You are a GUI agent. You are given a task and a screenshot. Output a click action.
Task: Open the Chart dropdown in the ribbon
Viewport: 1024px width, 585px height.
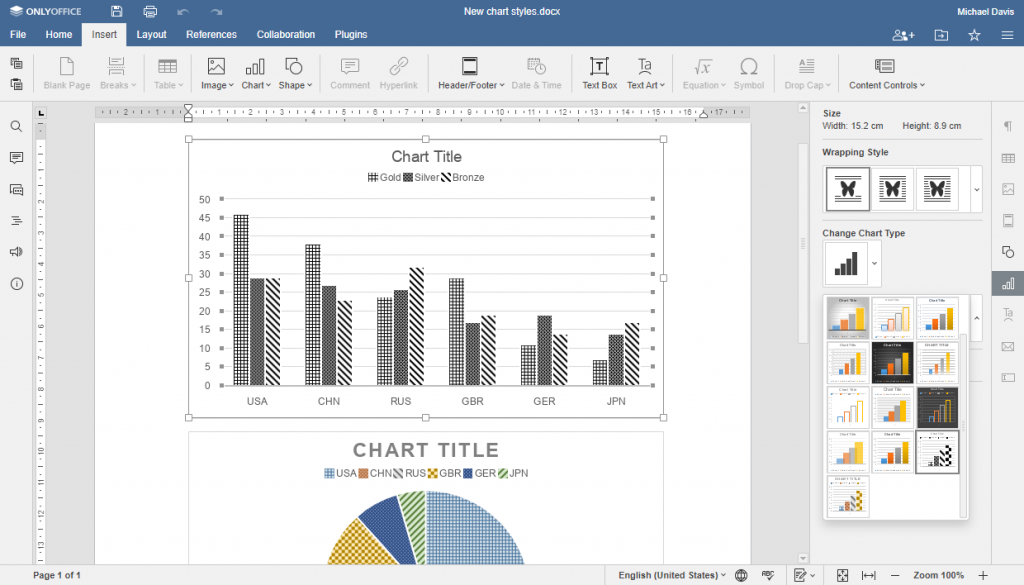coord(255,72)
